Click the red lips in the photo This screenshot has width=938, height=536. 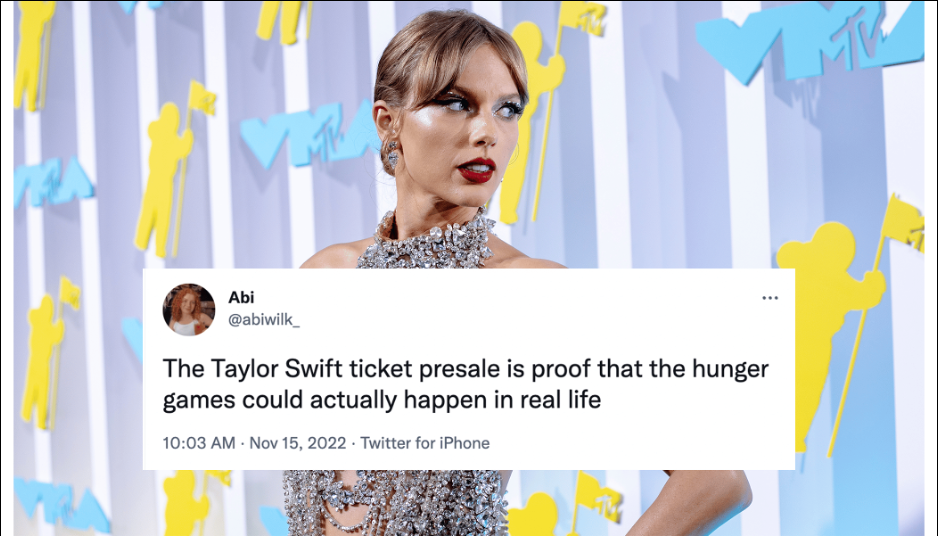(477, 170)
